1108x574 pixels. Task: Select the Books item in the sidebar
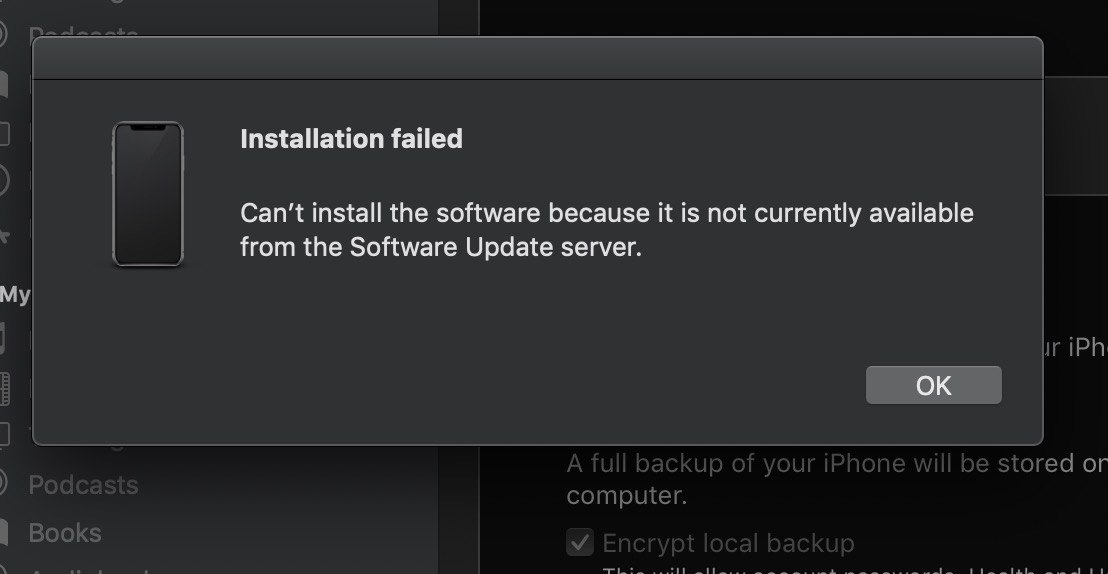pyautogui.click(x=64, y=533)
